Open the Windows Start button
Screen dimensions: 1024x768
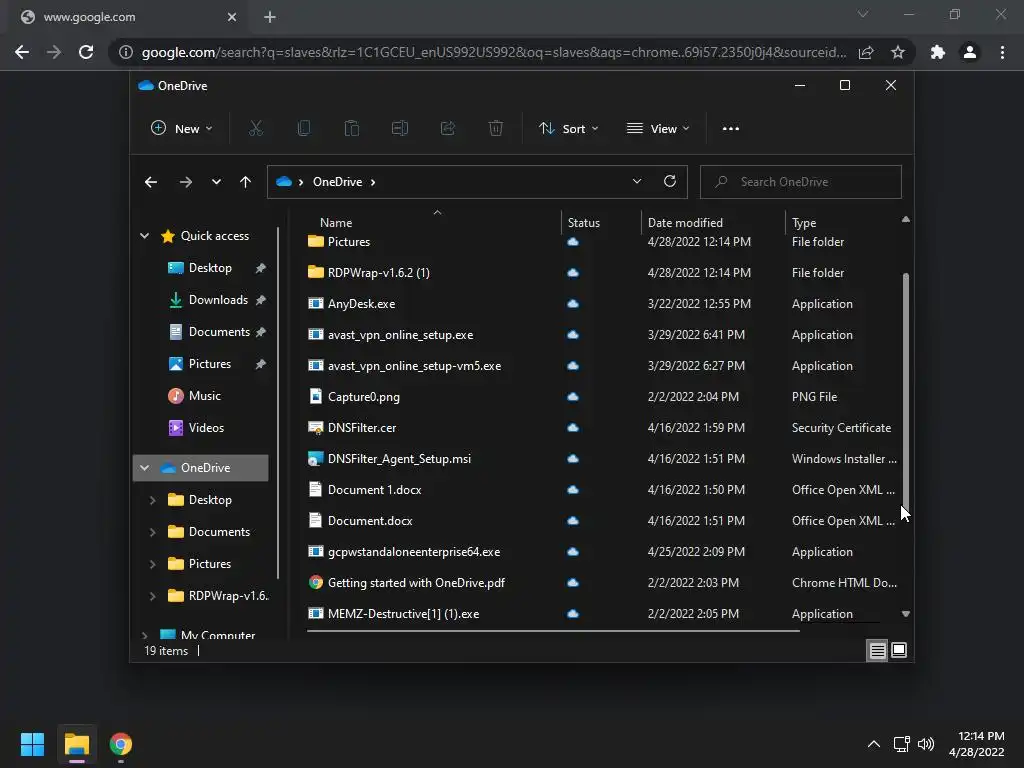point(32,744)
